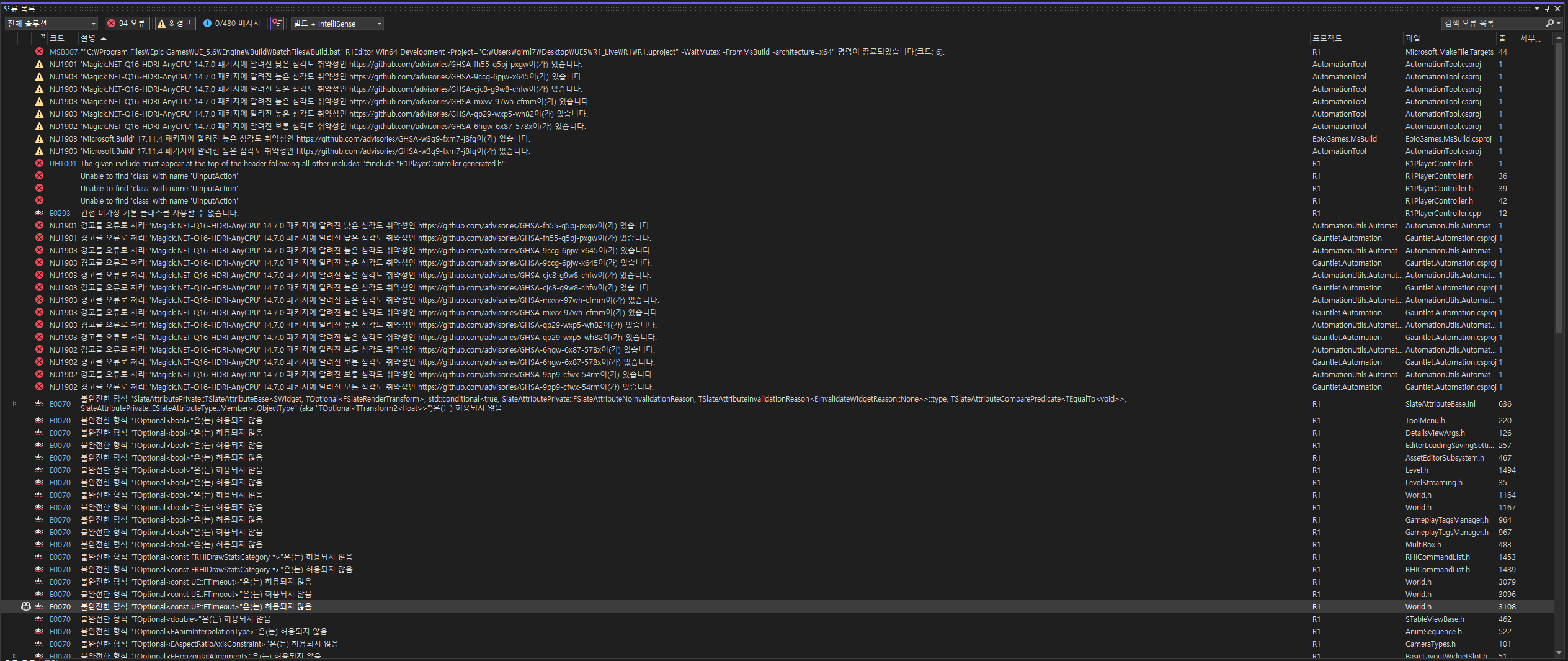Open the window position dropdown arrow beside the pin
Image resolution: width=1568 pixels, height=661 pixels.
(1537, 9)
